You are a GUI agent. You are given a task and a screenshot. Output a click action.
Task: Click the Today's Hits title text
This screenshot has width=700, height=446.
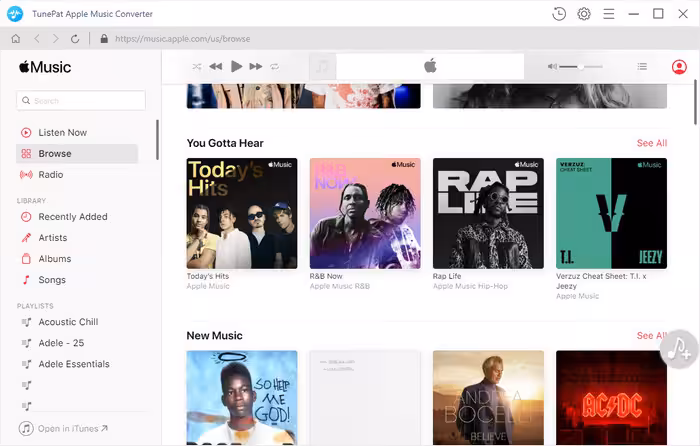(x=208, y=276)
